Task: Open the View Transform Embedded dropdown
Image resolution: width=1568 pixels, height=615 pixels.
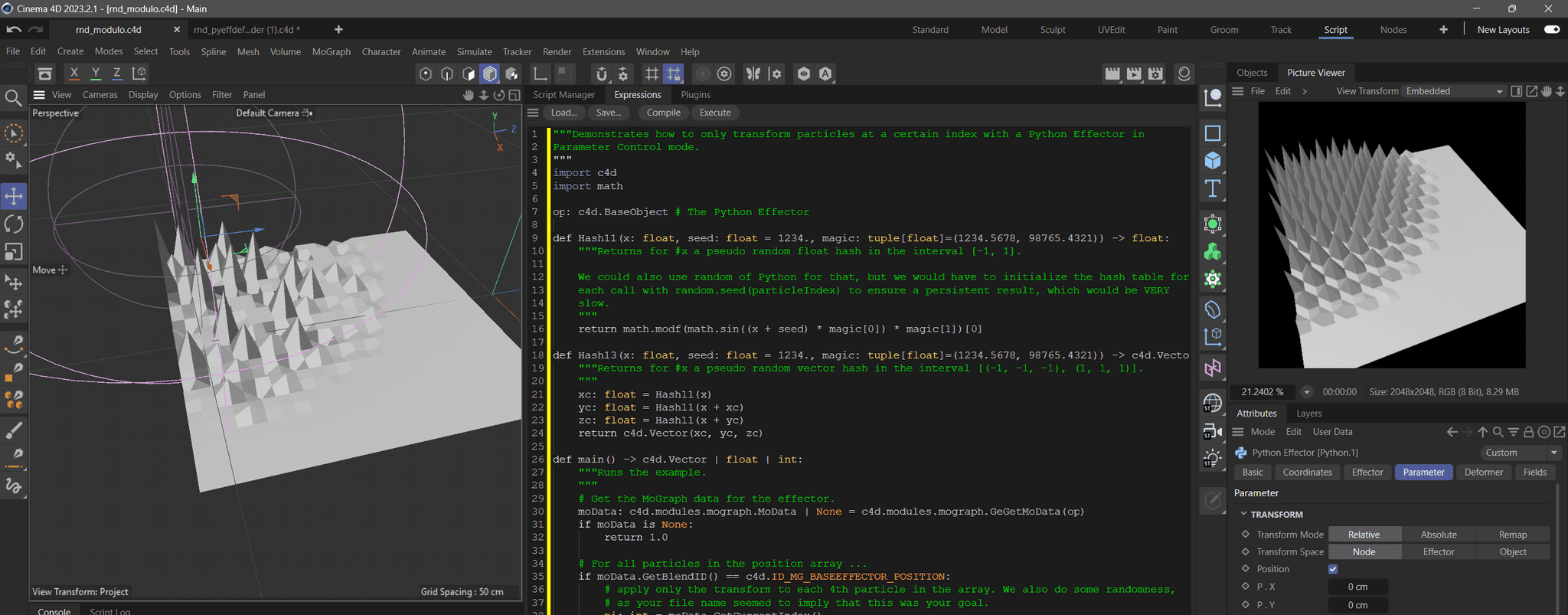Action: (x=1454, y=91)
